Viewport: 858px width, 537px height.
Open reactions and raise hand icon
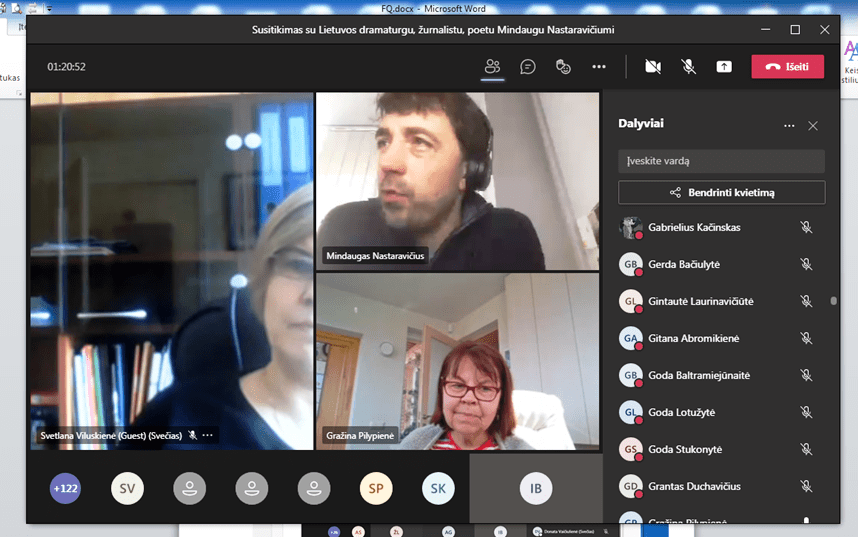[563, 67]
